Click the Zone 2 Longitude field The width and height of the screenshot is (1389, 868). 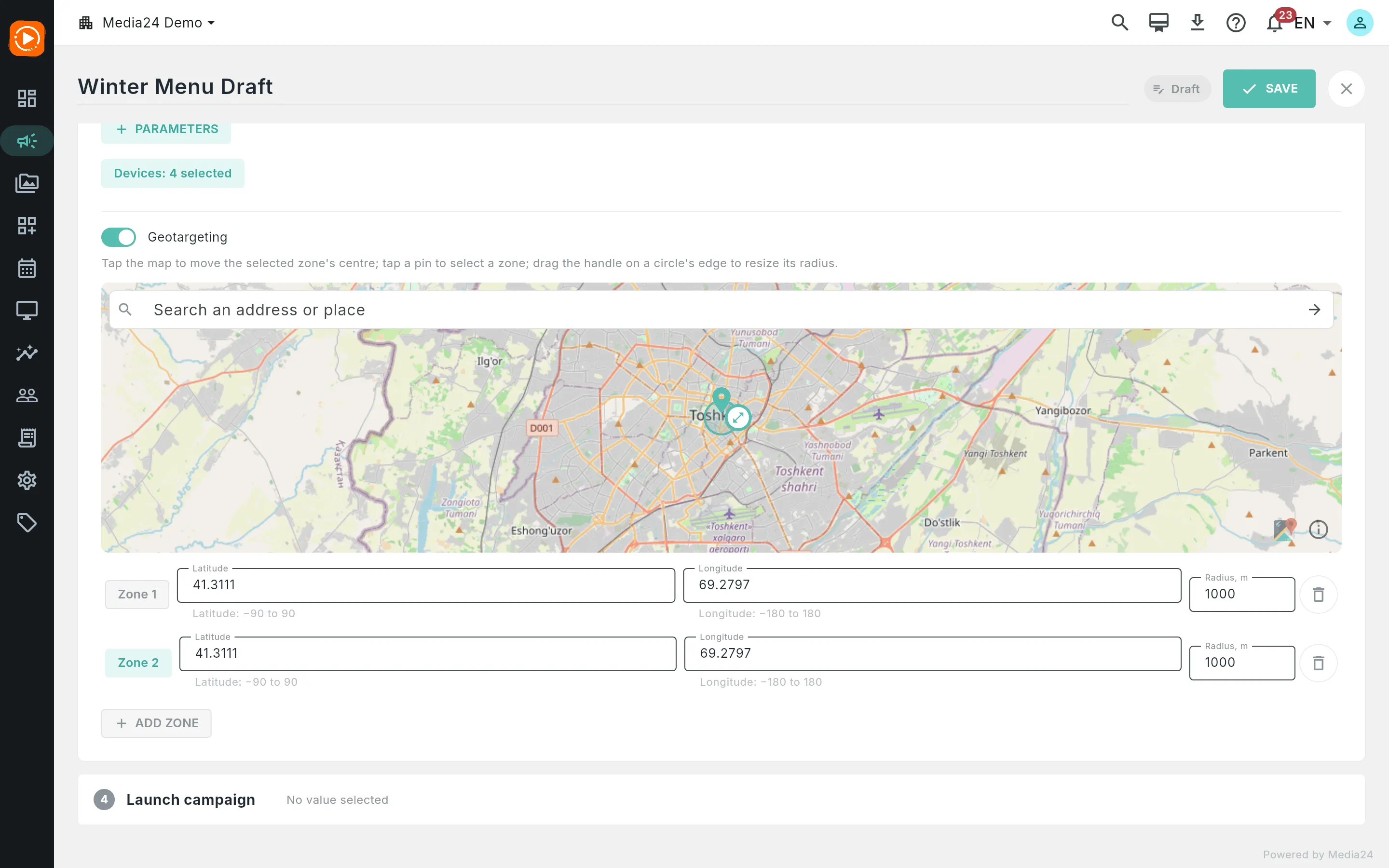(933, 654)
